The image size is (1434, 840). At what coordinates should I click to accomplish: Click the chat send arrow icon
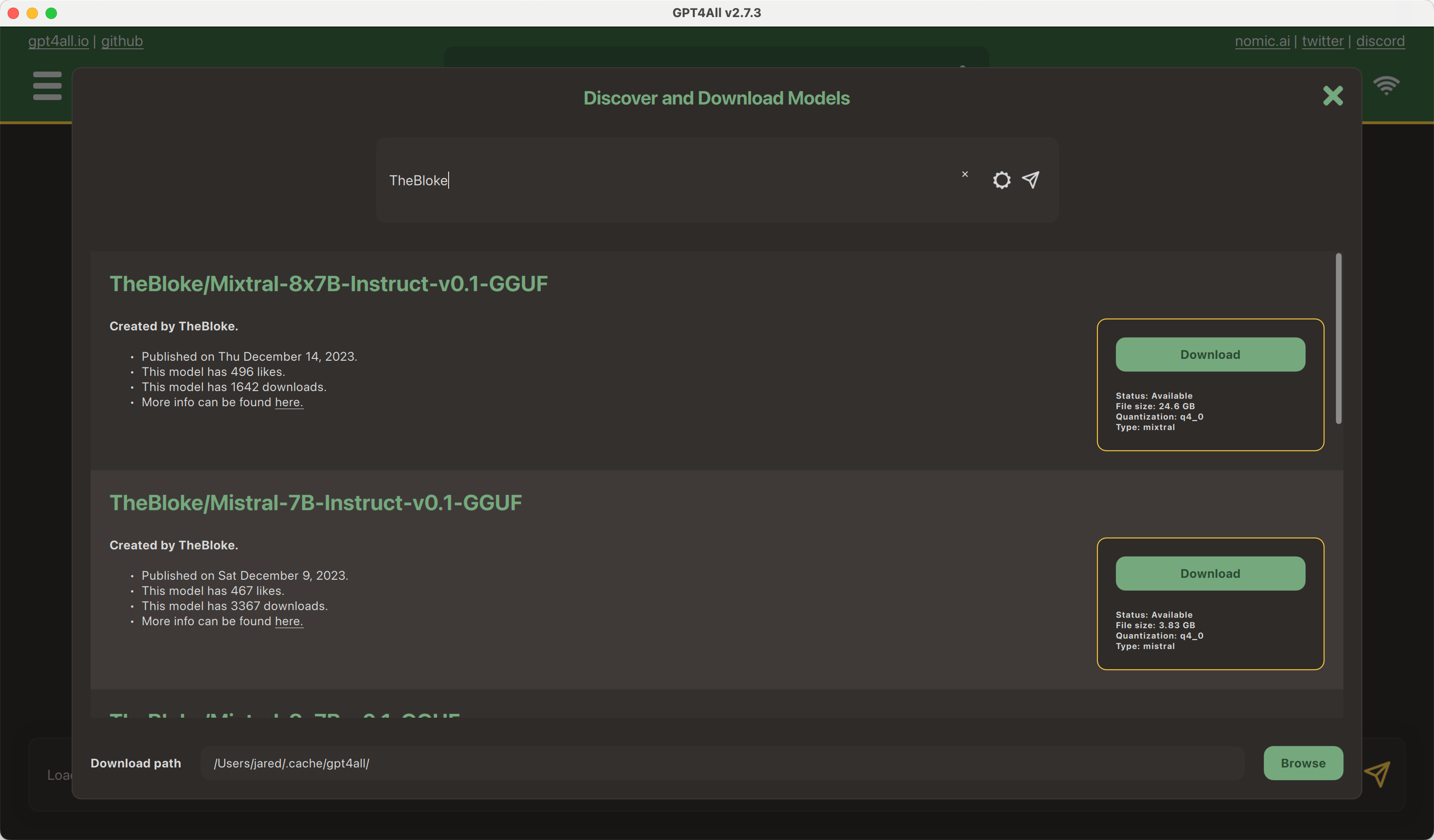coord(1378,774)
